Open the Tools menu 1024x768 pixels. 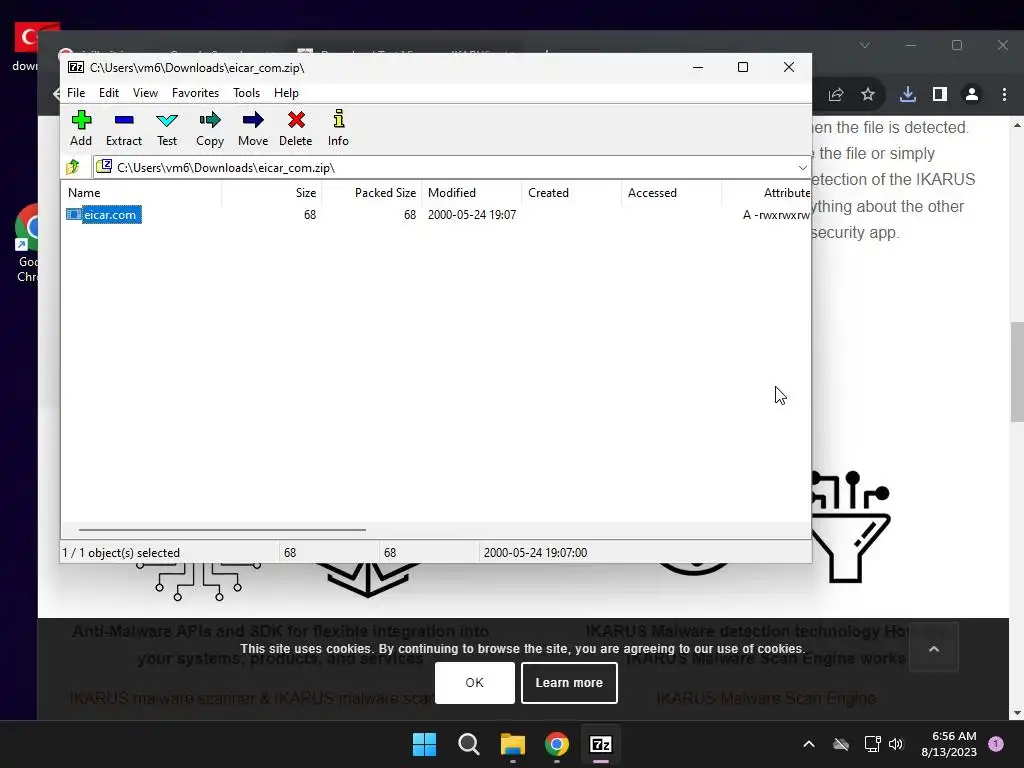click(247, 93)
